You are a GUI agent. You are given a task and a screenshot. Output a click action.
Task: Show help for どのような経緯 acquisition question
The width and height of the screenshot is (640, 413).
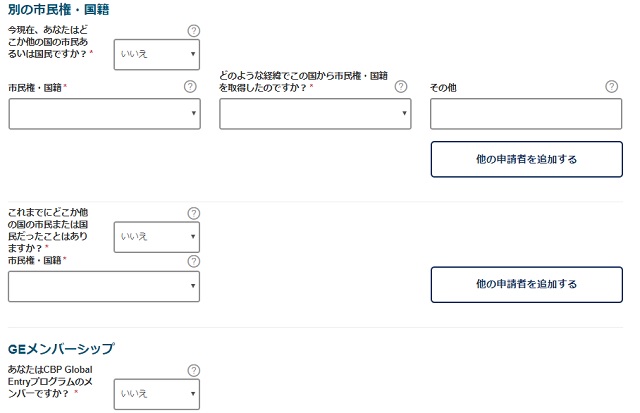401,87
